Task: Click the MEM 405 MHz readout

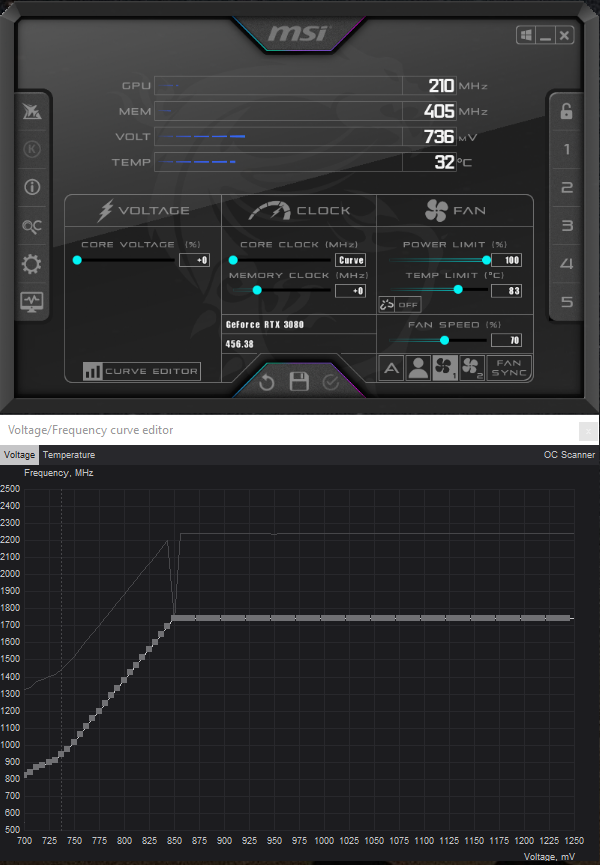Action: [x=439, y=111]
